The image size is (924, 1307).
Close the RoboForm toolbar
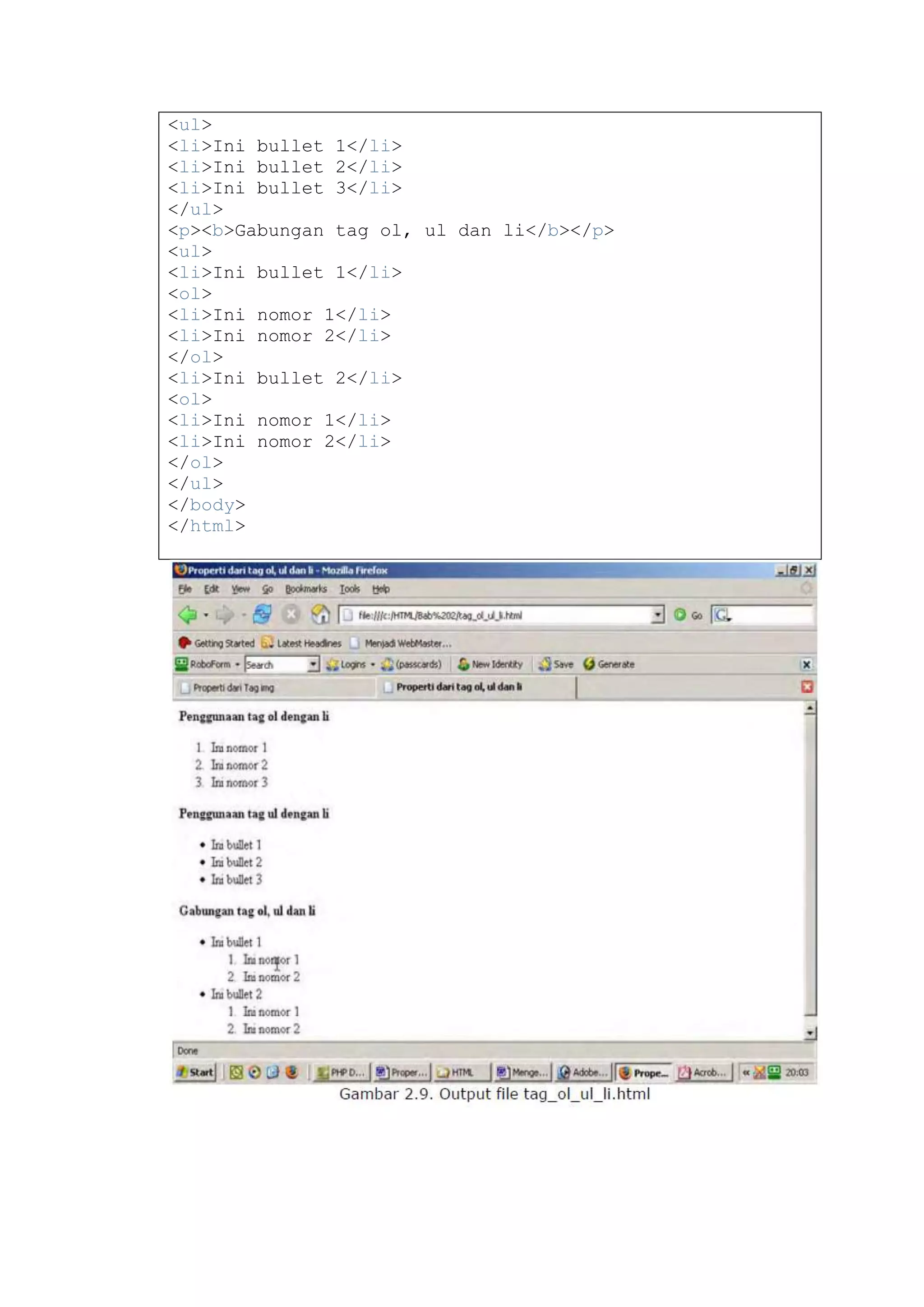click(806, 665)
